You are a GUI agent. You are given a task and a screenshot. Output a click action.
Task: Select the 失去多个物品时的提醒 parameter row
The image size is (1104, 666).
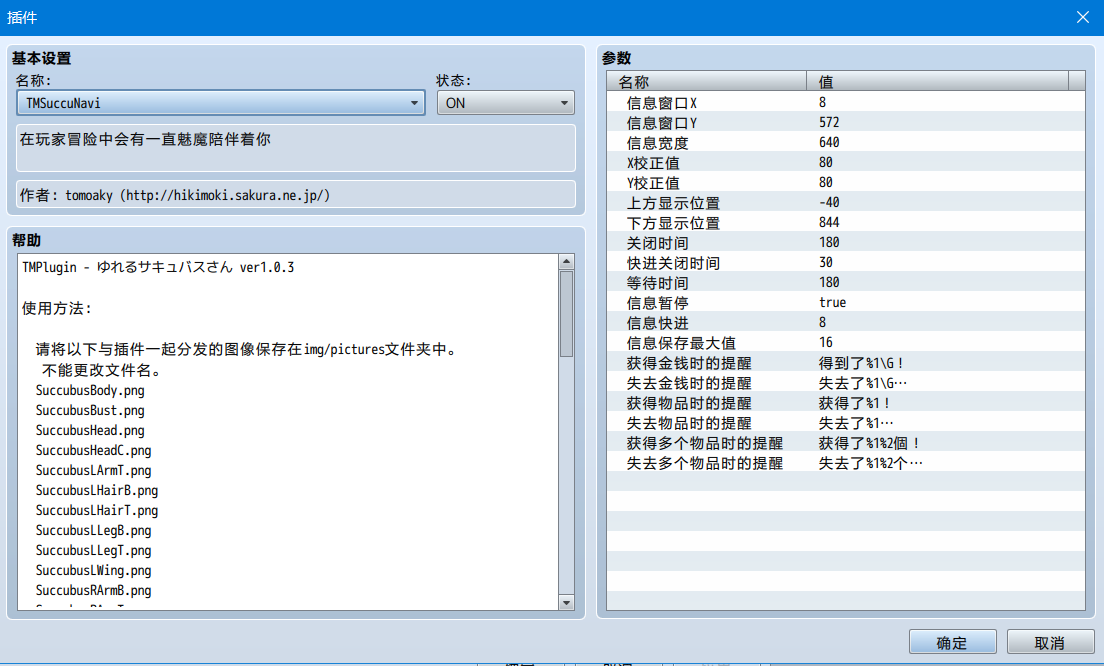pos(846,463)
